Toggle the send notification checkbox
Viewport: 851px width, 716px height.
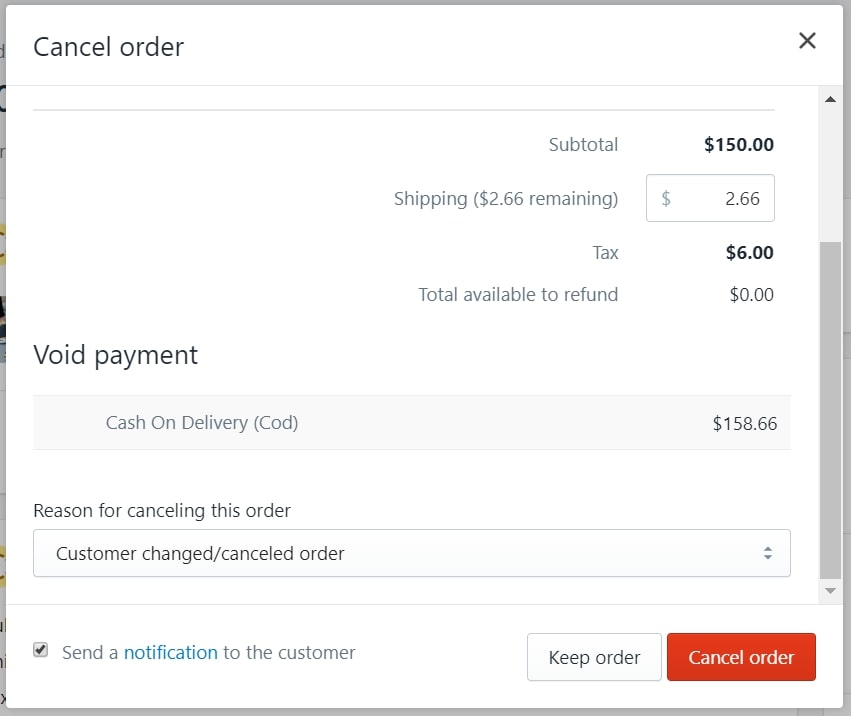click(41, 650)
